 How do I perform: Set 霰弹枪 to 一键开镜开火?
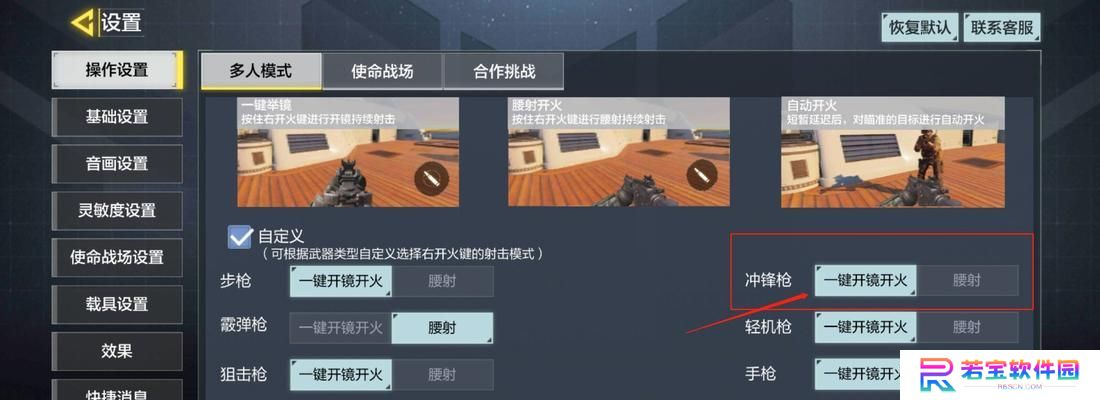point(341,328)
